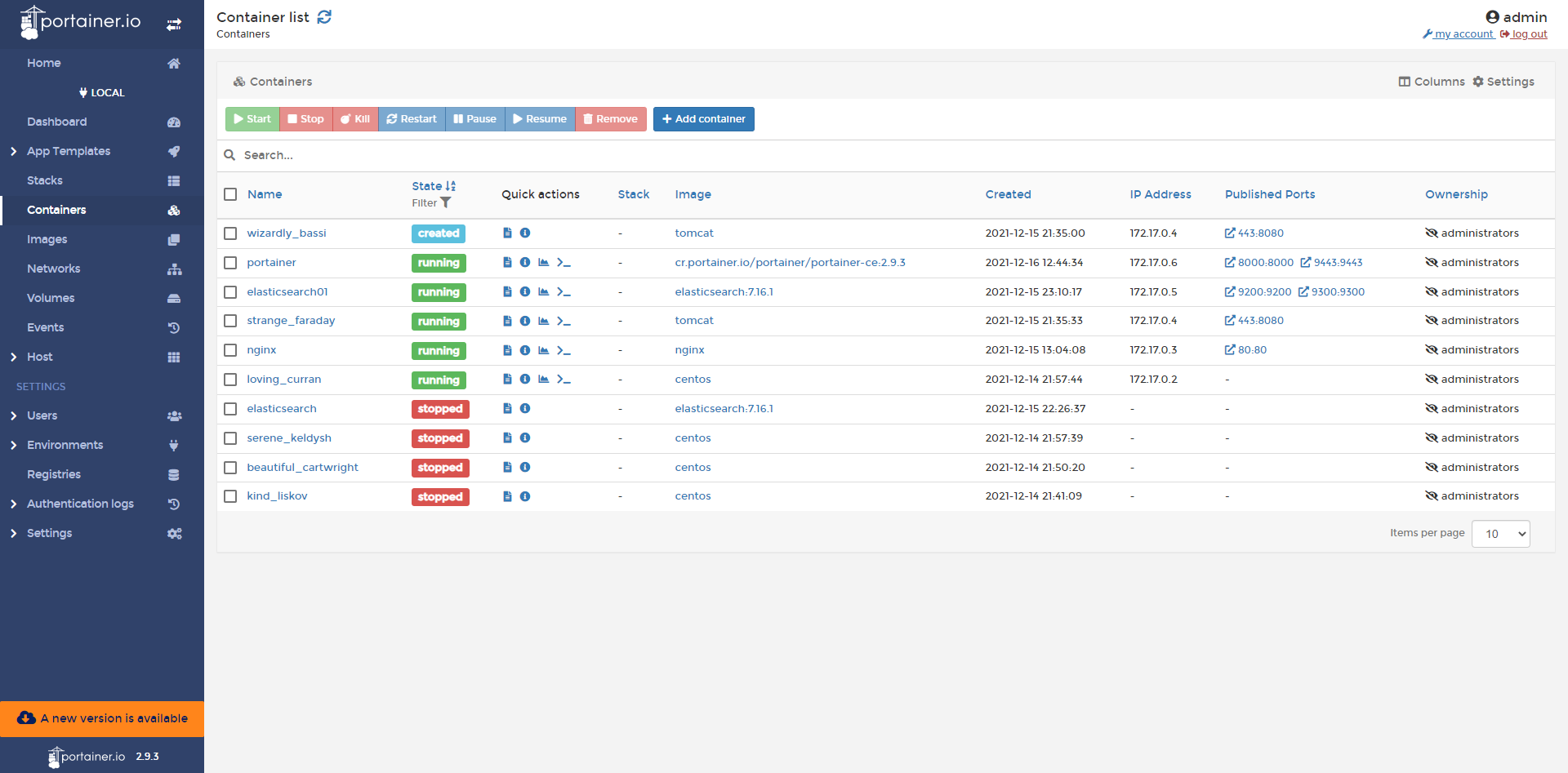1568x773 pixels.
Task: Go to Home in sidebar
Action: pyautogui.click(x=44, y=63)
